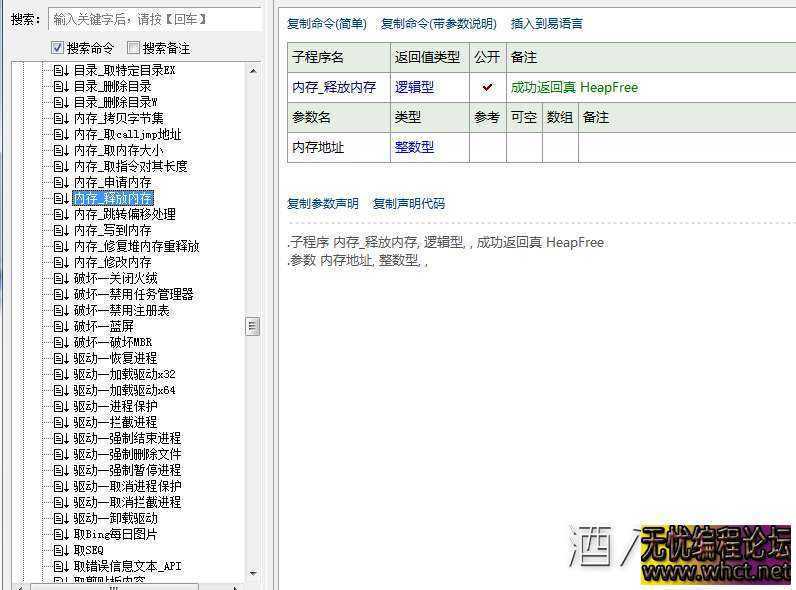This screenshot has width=796, height=590.
Task: Click 复制命令(带参数说明) link
Action: point(438,24)
